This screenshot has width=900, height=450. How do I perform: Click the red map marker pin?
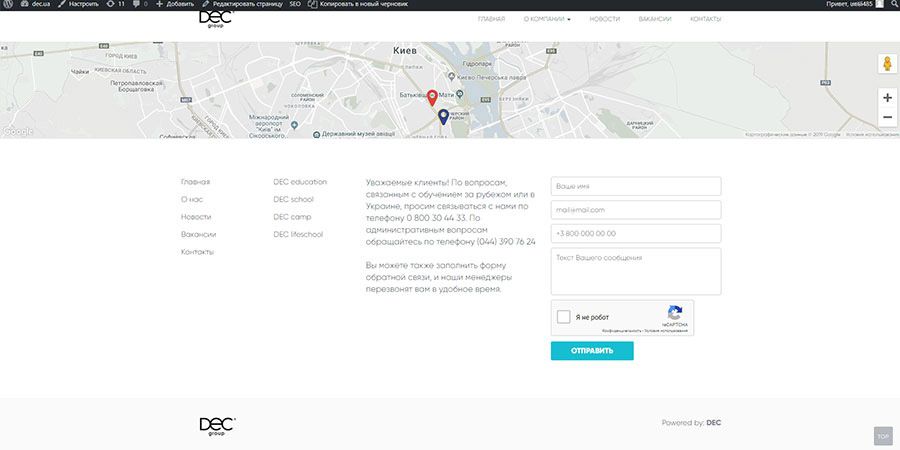pyautogui.click(x=432, y=97)
